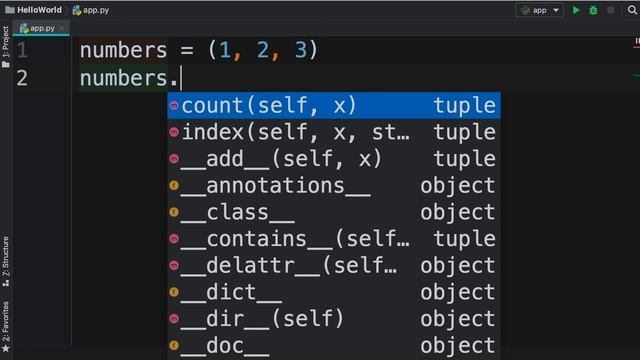Run the app with green play button
Screen dimensions: 640x360
click(576, 10)
